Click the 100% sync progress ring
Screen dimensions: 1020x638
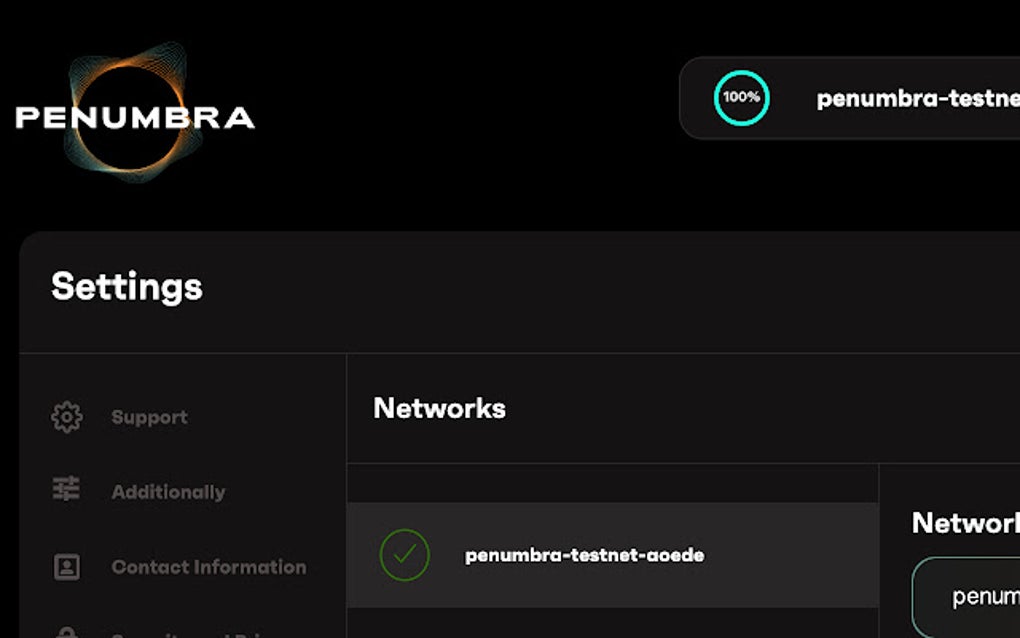[x=740, y=98]
